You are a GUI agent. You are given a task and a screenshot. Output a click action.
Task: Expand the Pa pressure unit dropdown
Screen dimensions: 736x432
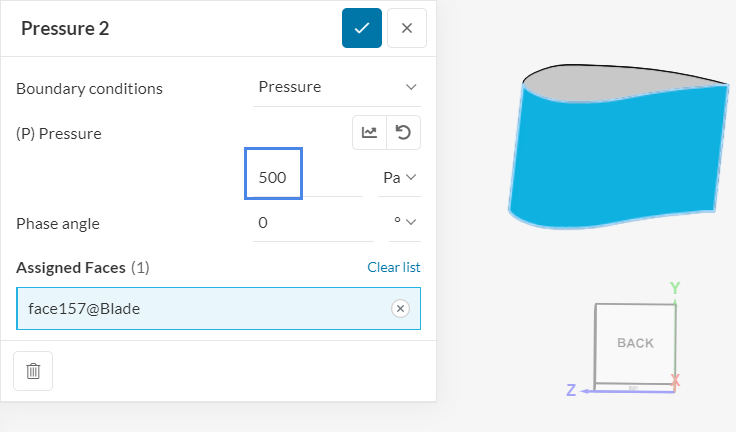point(399,178)
